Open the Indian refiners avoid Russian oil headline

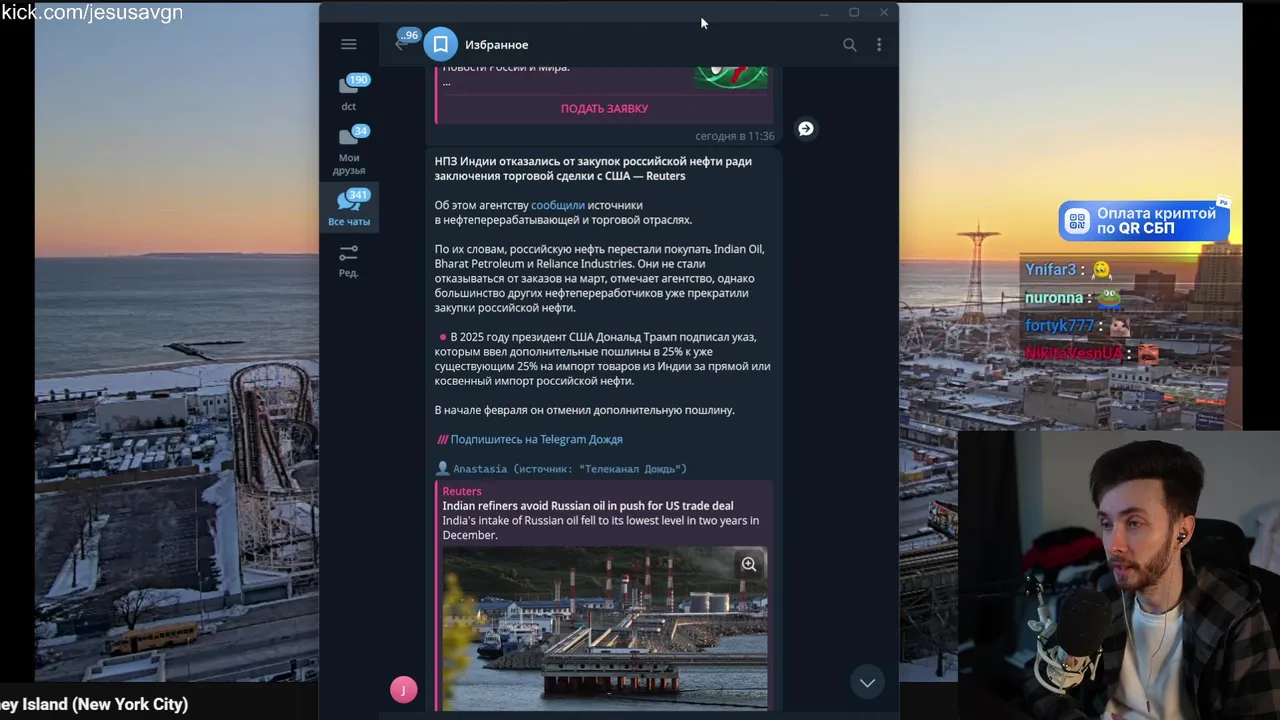(x=588, y=506)
